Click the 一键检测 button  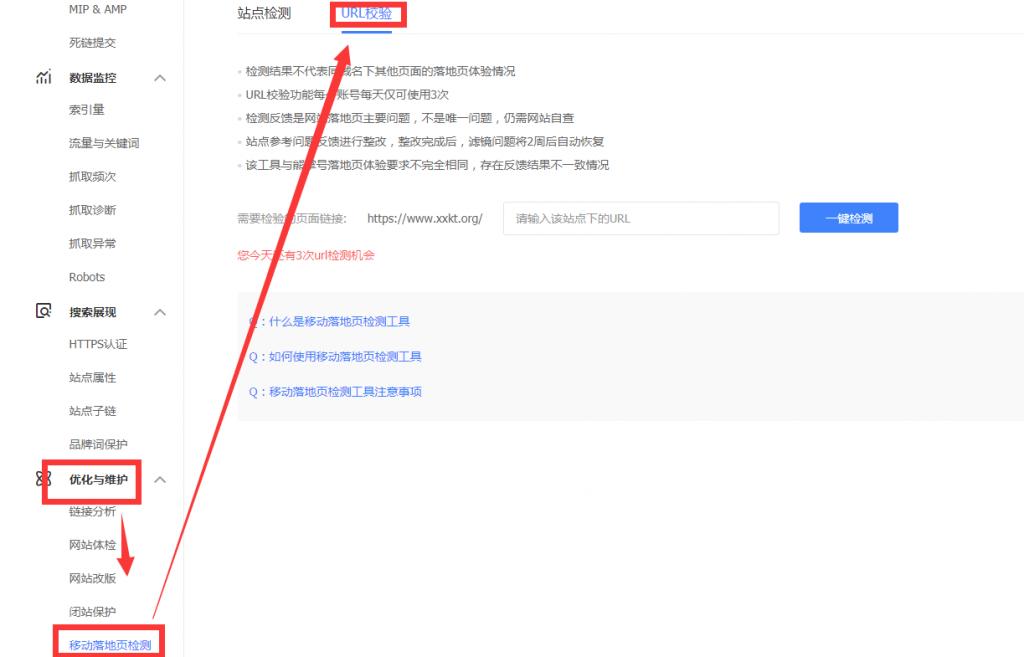point(847,217)
